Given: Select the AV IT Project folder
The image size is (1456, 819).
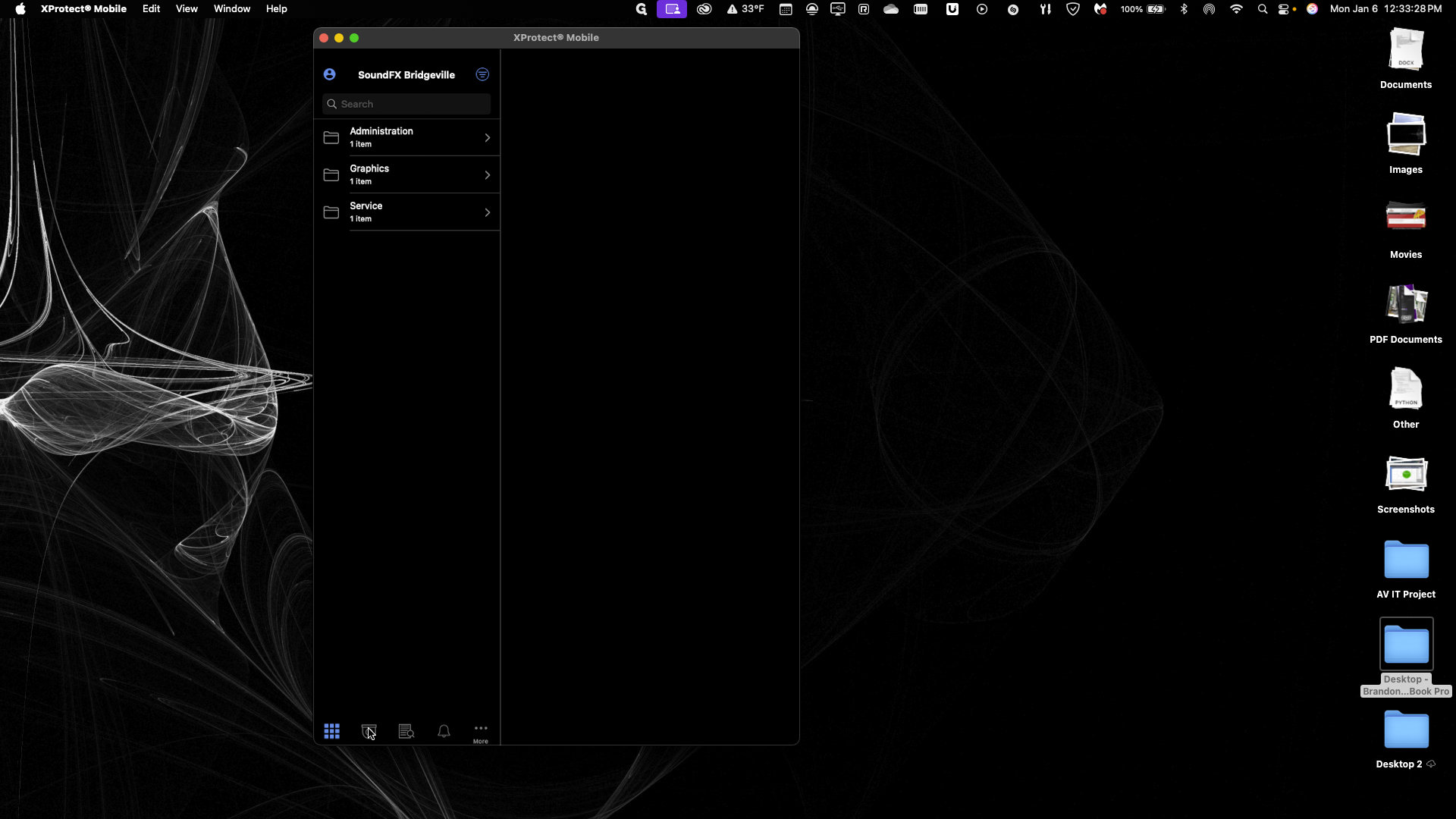Looking at the screenshot, I should 1406,569.
